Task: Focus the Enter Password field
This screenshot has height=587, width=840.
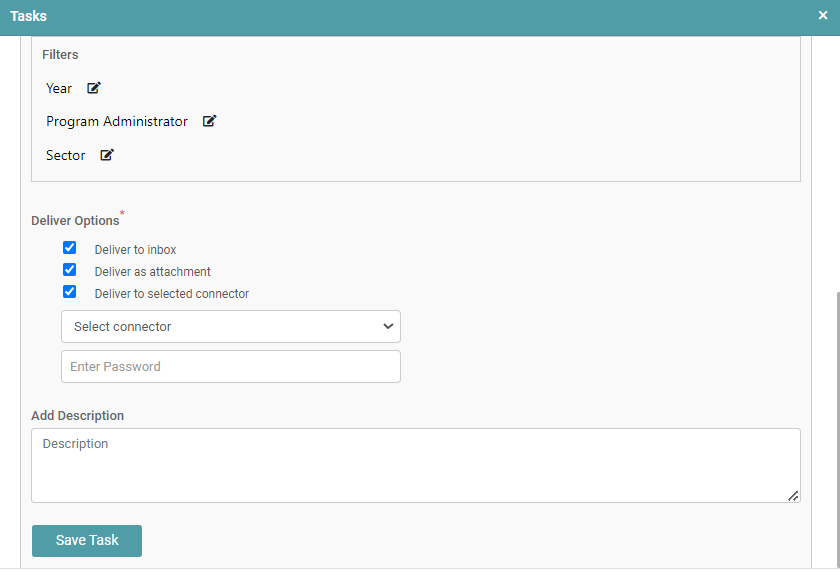Action: pyautogui.click(x=230, y=367)
